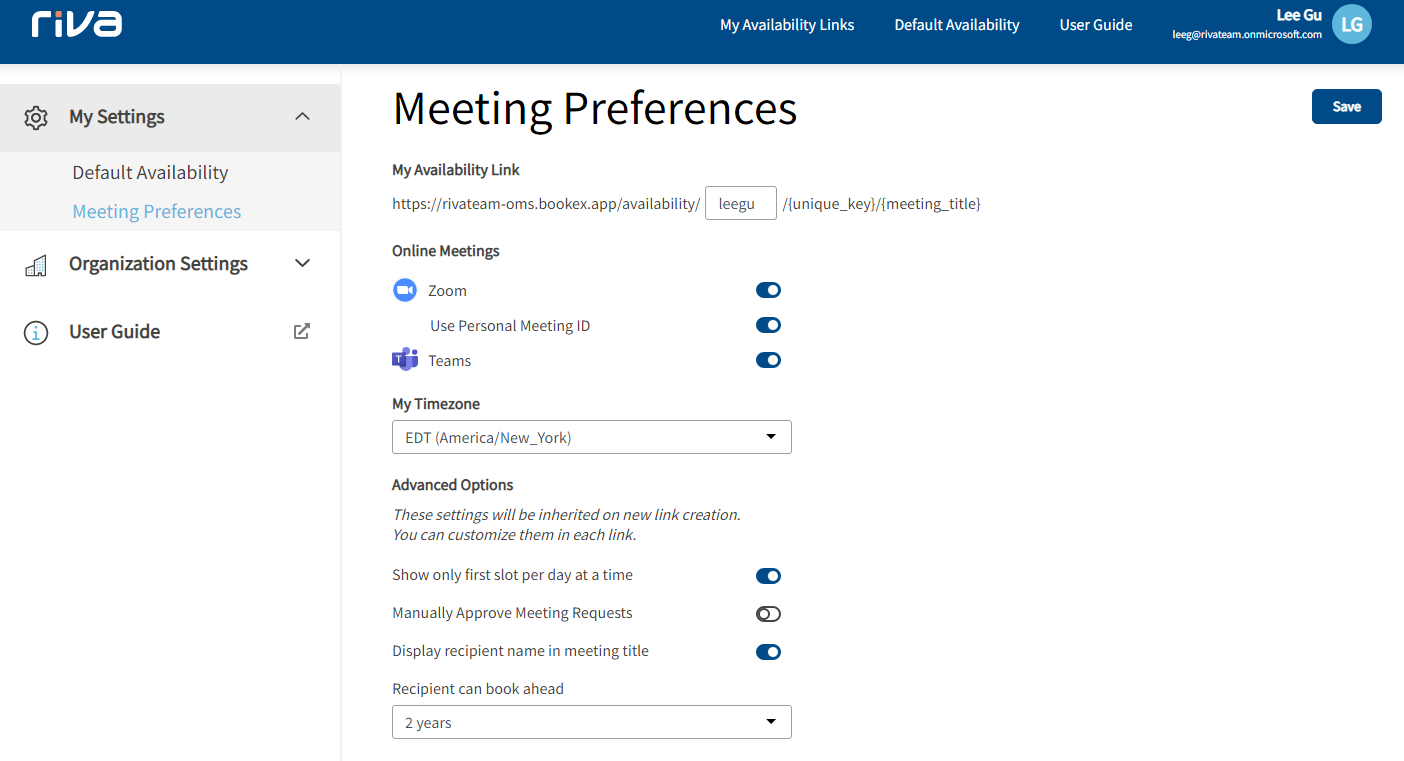Collapse the My Settings section

tap(303, 117)
